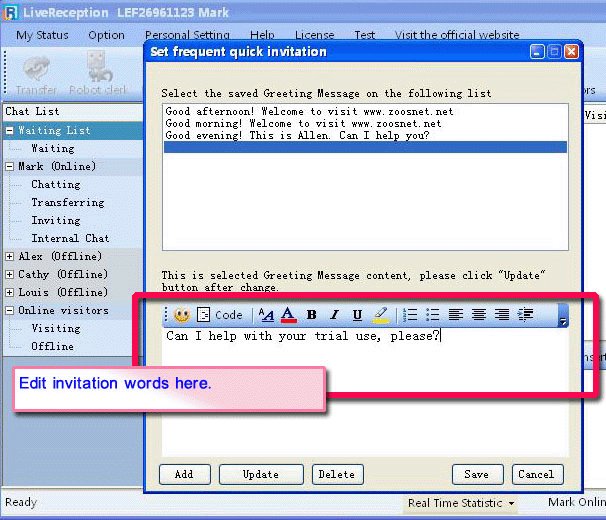
Task: Click the LiveReception app icon in title bar
Action: coord(10,12)
